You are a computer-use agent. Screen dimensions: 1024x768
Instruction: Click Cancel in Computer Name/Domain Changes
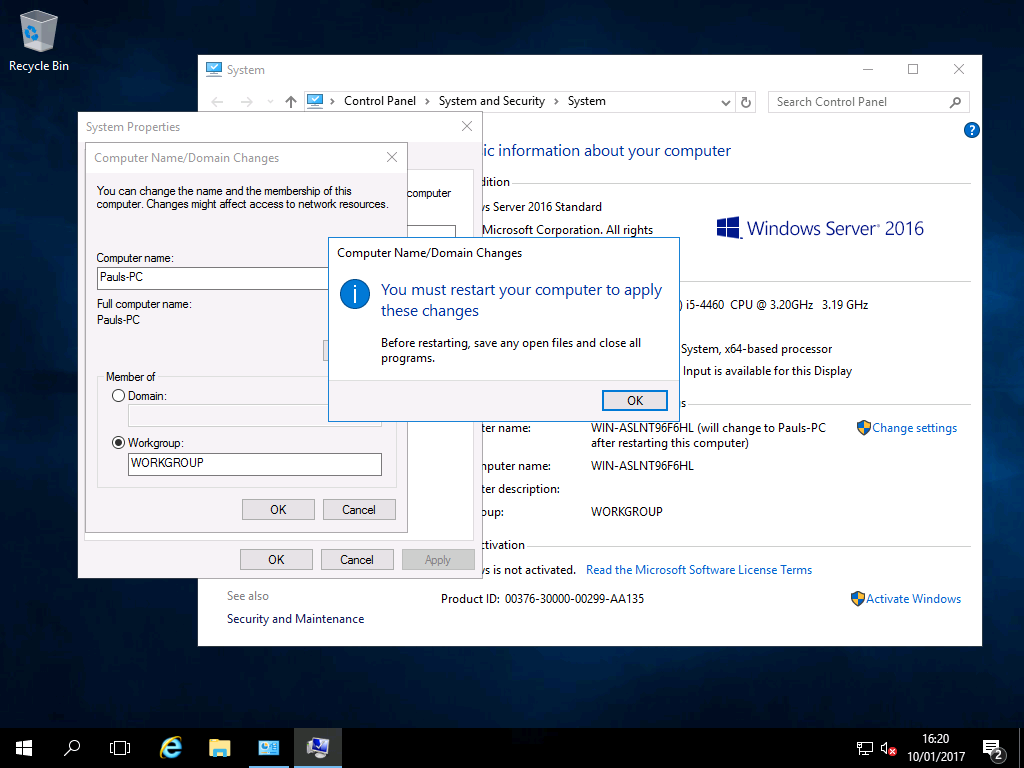(359, 509)
